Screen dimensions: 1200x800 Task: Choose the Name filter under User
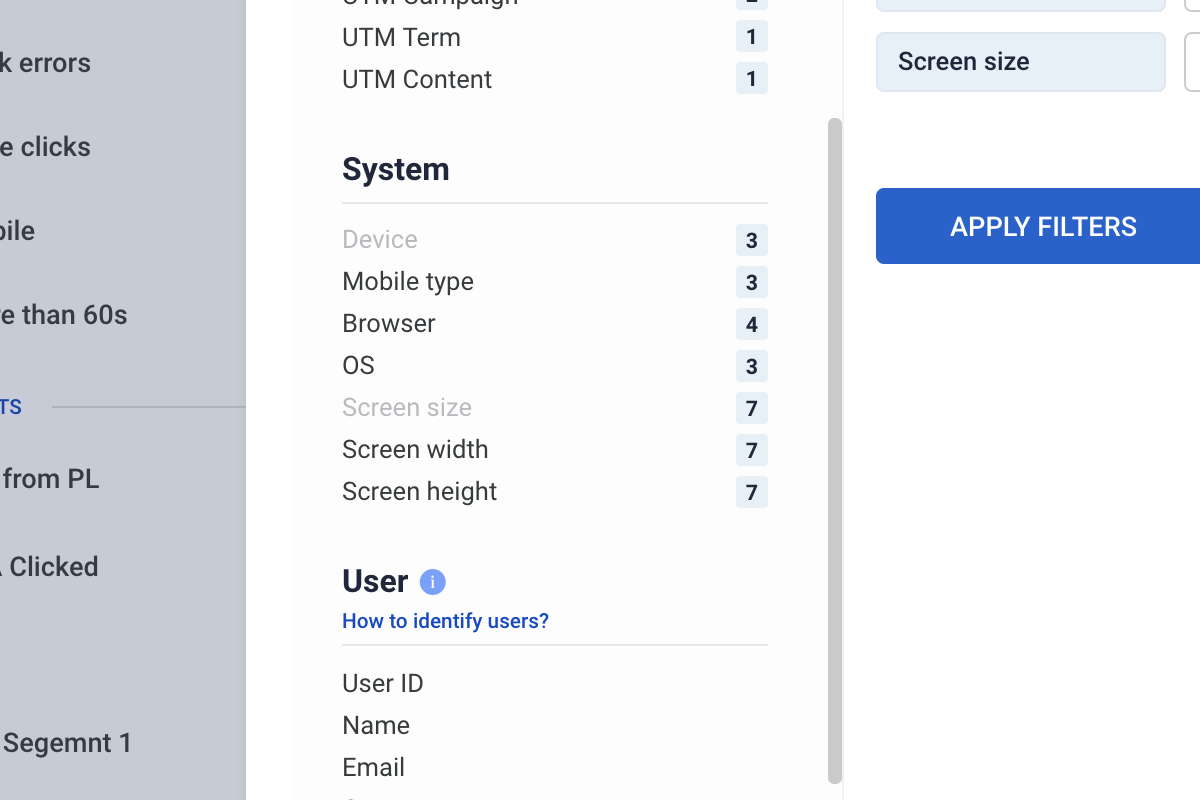pyautogui.click(x=376, y=726)
